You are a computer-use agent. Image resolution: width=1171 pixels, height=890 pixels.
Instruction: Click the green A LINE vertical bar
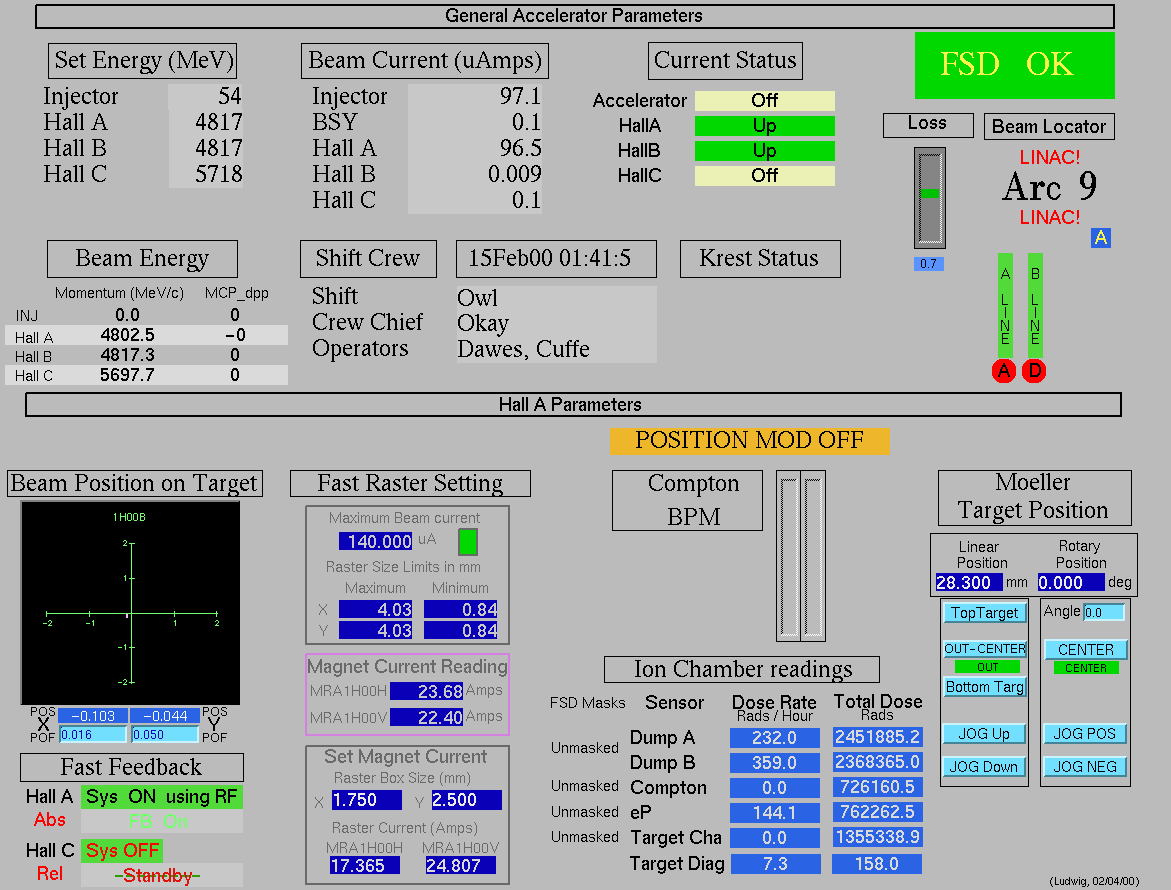(x=1005, y=304)
